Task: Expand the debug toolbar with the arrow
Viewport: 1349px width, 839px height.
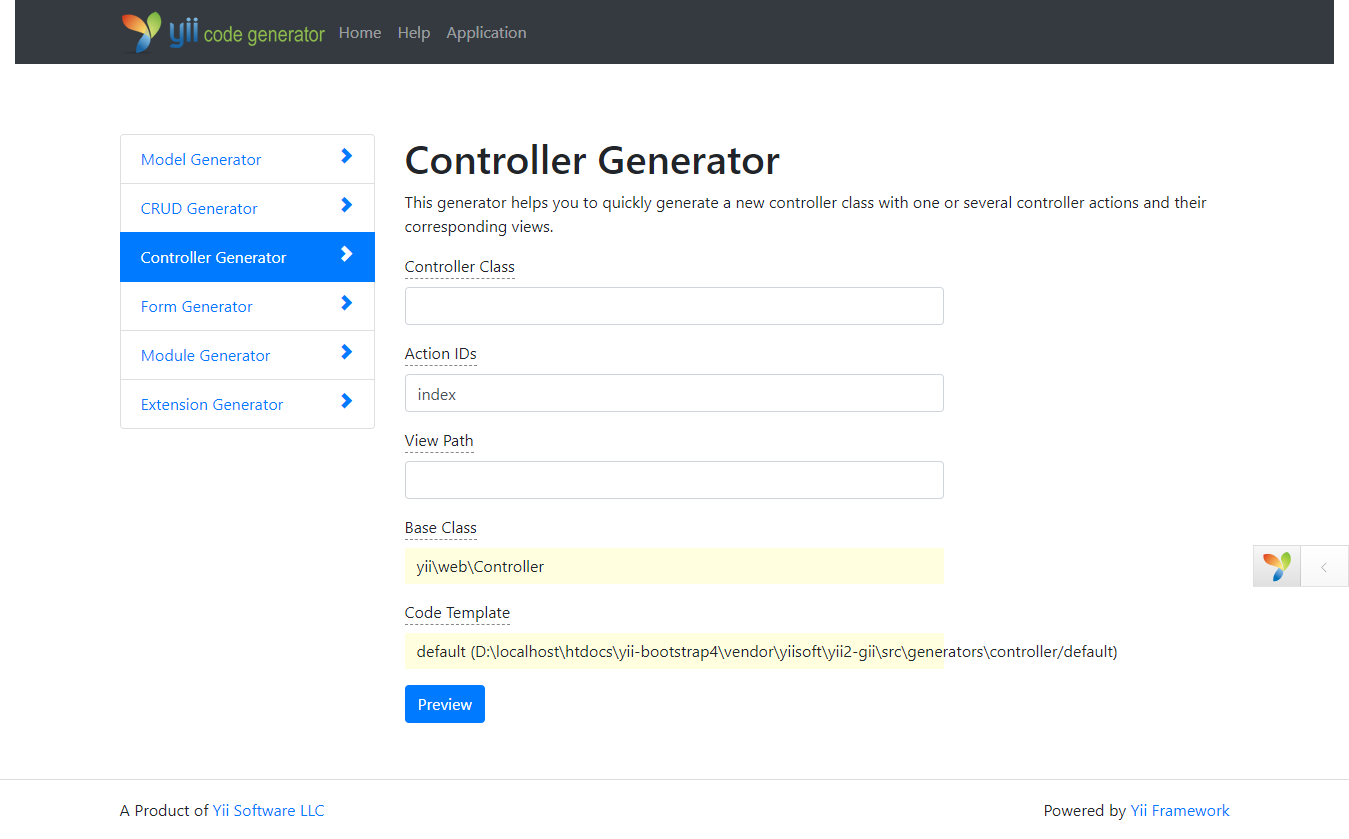Action: click(x=1324, y=566)
